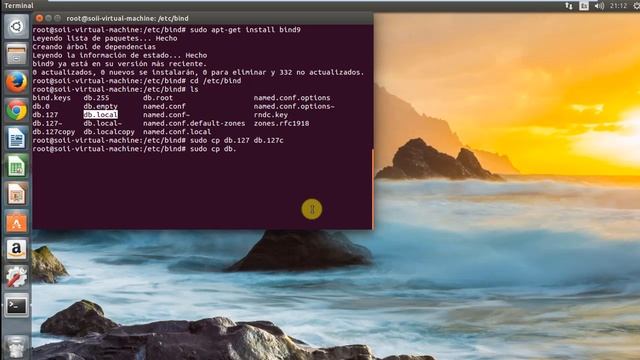Open the Amazon launcher icon

click(x=16, y=250)
